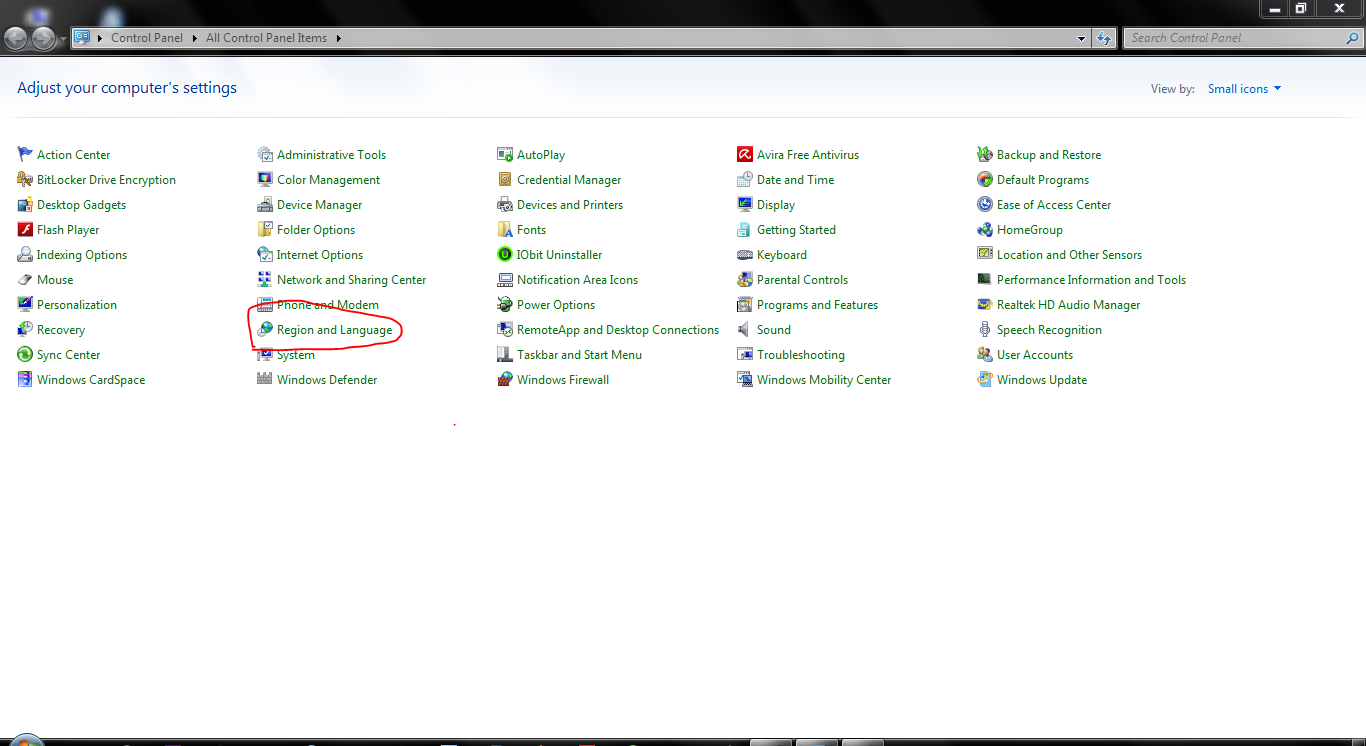Click the Device Manager icon
Viewport: 1366px width, 746px height.
point(265,204)
